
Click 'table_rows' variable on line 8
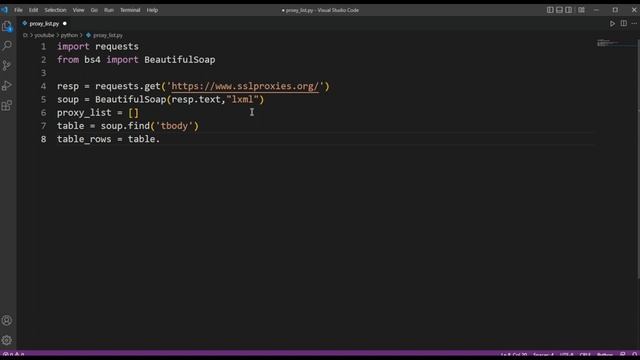(x=84, y=139)
